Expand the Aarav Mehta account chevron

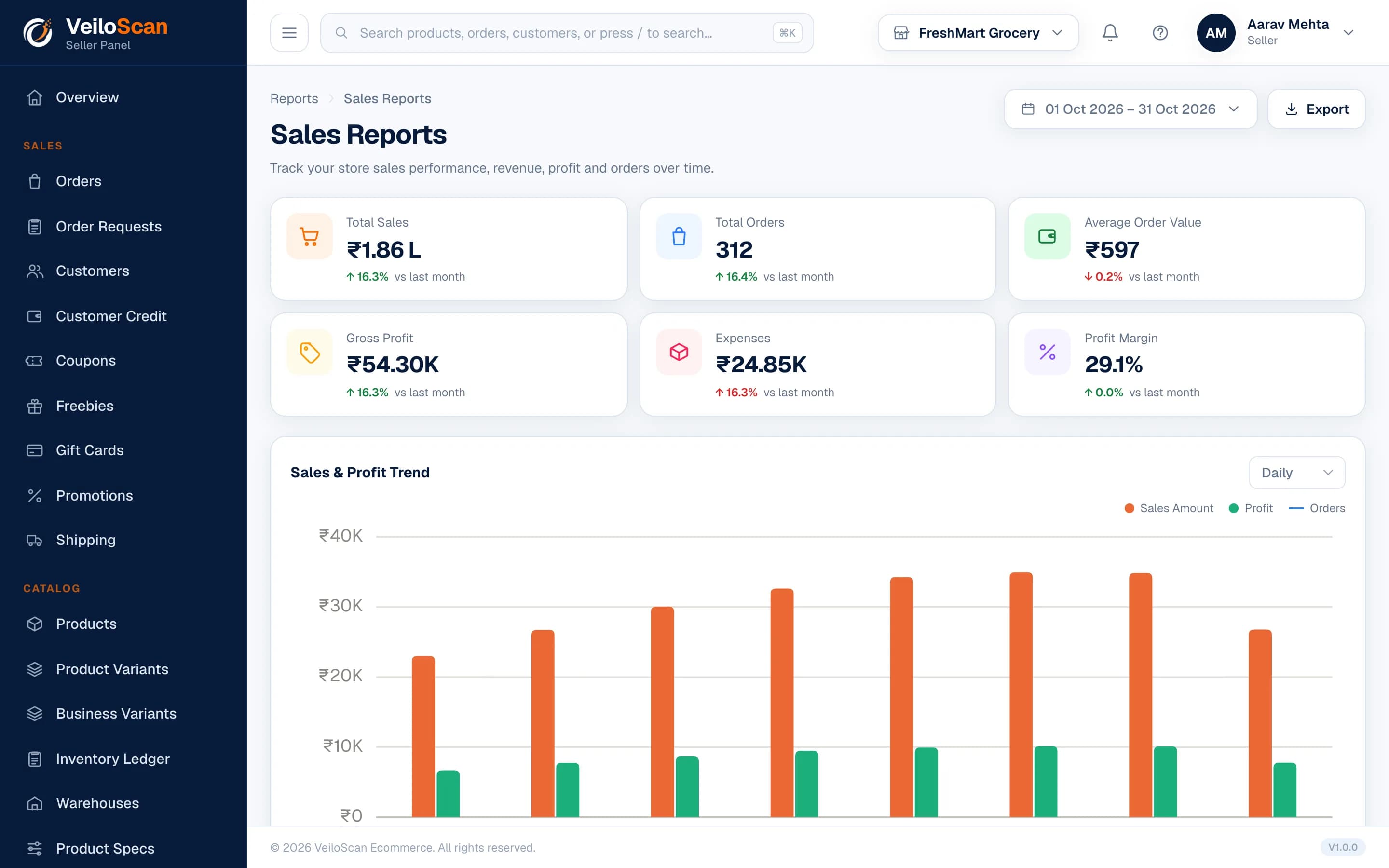1348,33
